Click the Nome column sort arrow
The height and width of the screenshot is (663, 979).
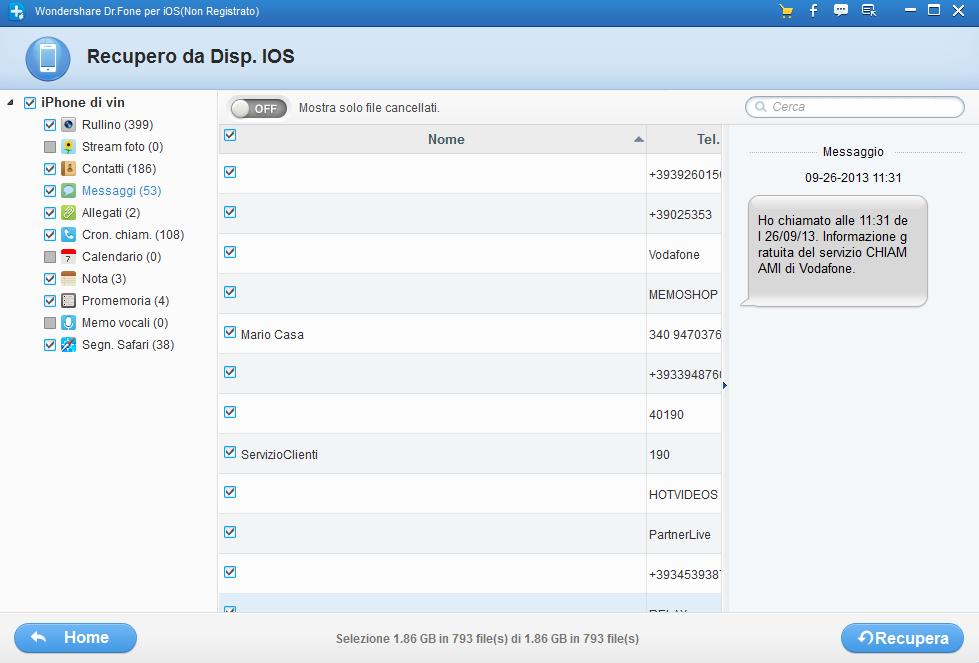coord(638,139)
